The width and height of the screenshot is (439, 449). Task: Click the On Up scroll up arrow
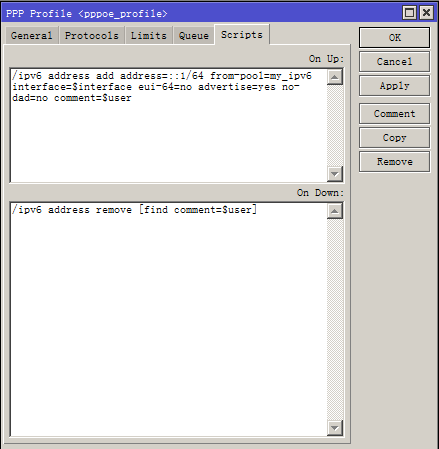point(335,77)
